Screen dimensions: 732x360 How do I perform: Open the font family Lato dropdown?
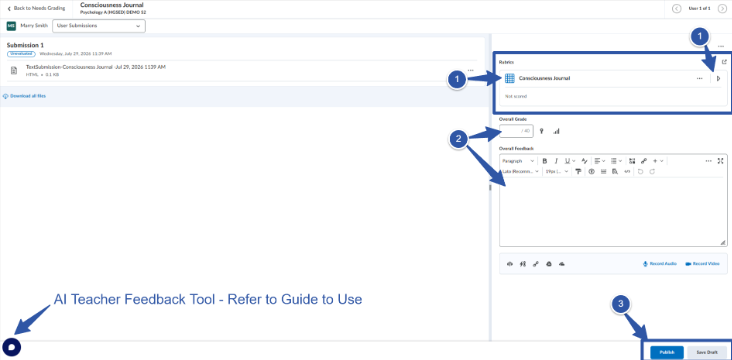pos(521,172)
